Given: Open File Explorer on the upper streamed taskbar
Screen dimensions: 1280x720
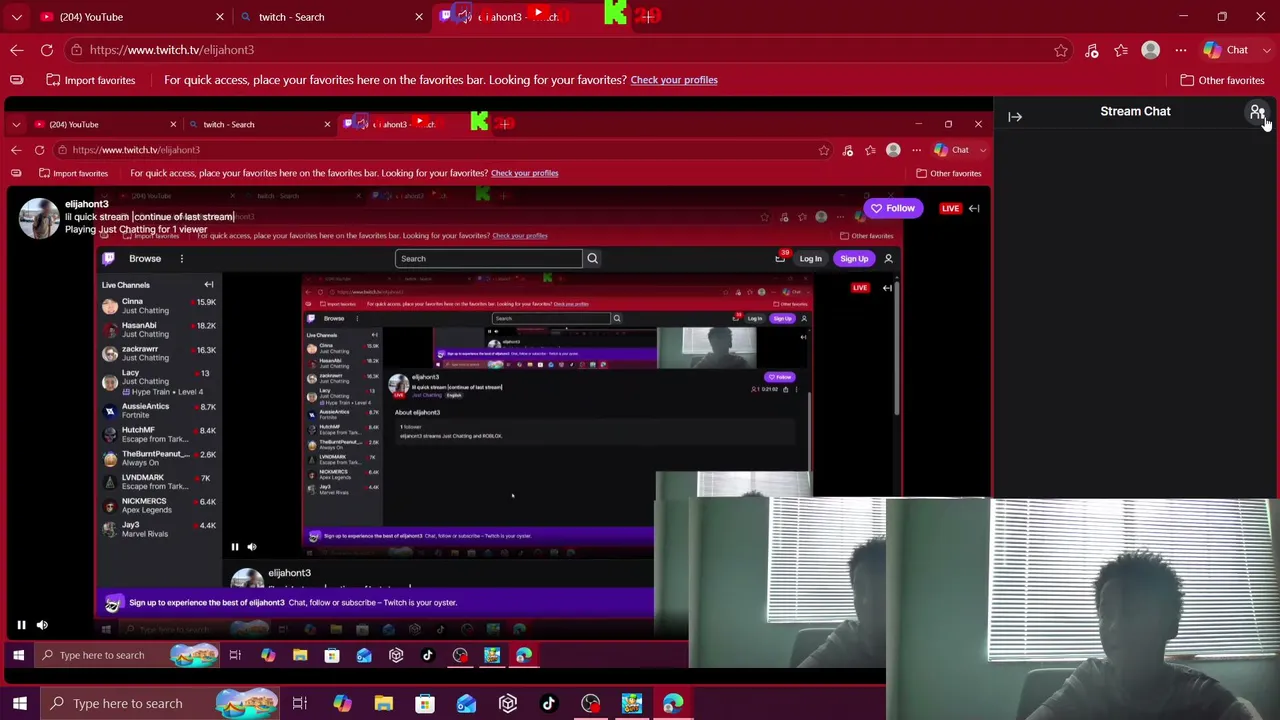Looking at the screenshot, I should (300, 656).
